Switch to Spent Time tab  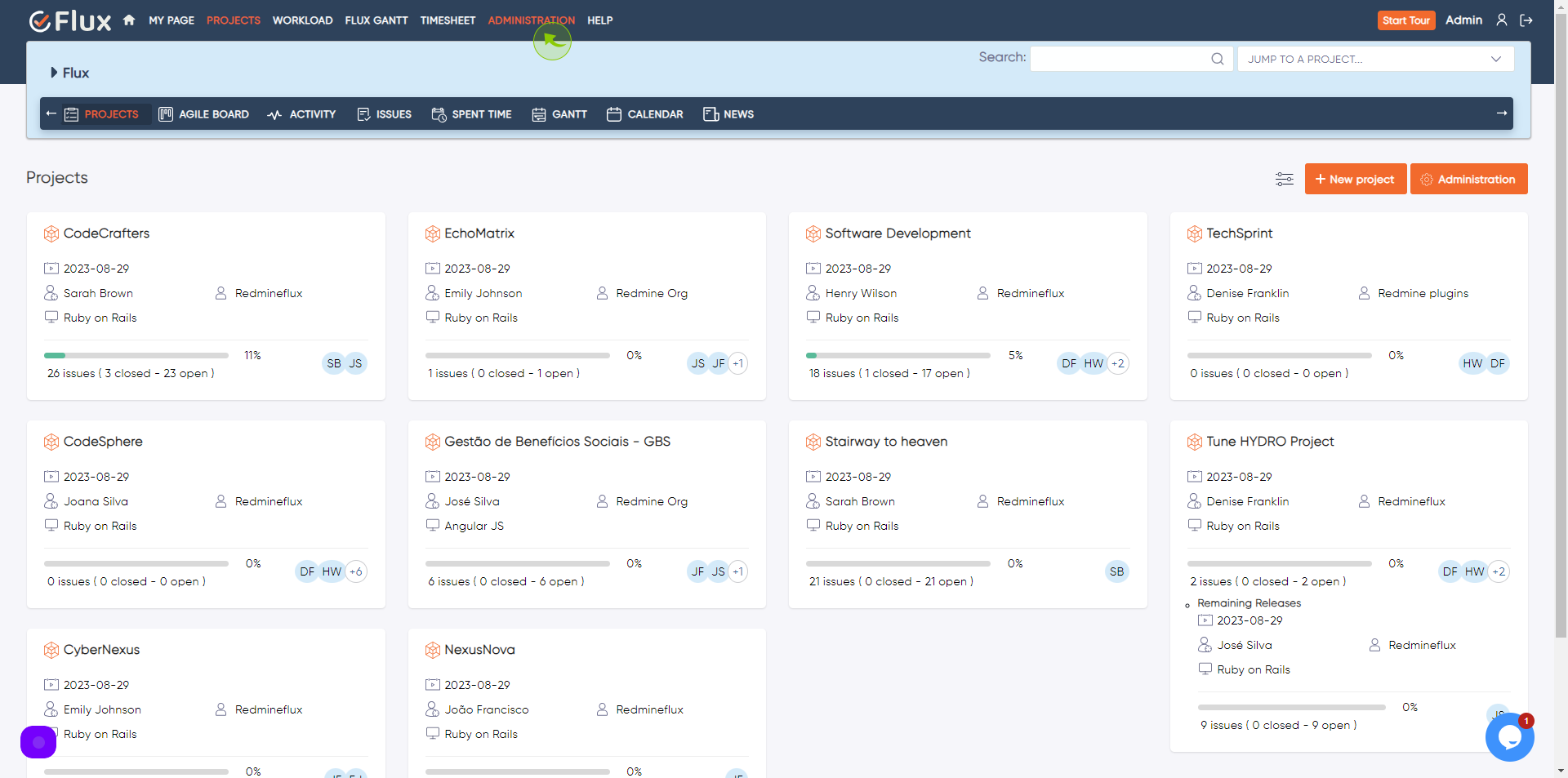[x=472, y=114]
